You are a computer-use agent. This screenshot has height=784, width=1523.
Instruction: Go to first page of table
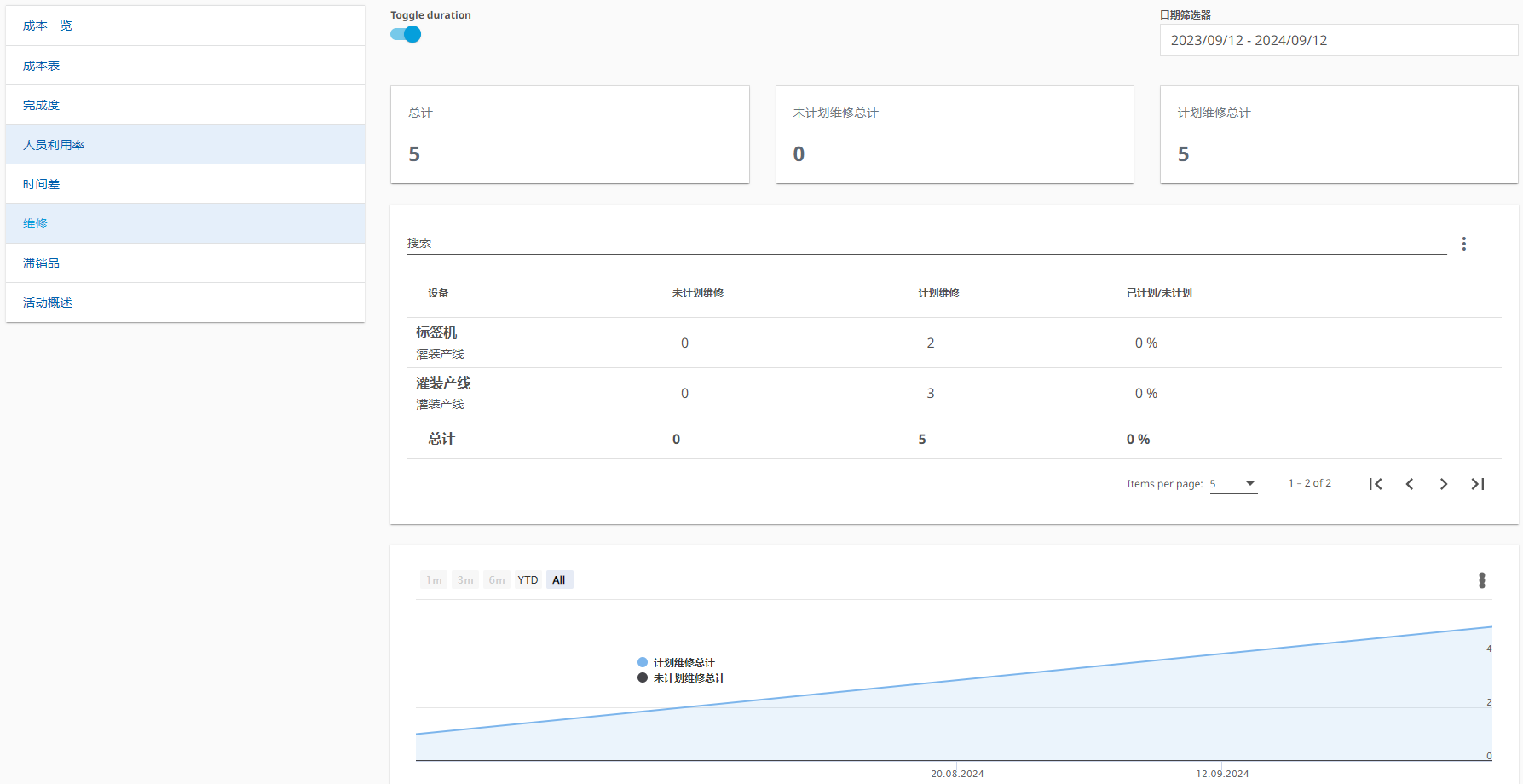click(x=1375, y=484)
